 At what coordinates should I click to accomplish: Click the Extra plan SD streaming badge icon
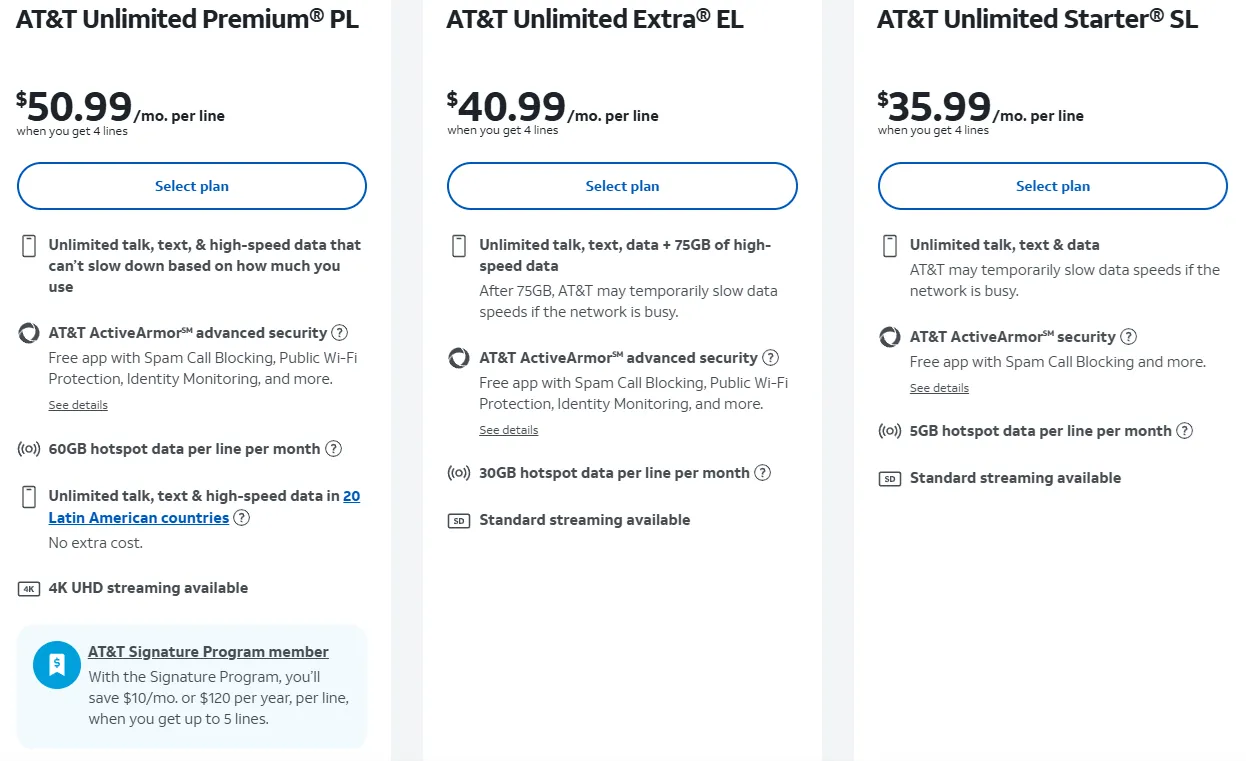[459, 521]
